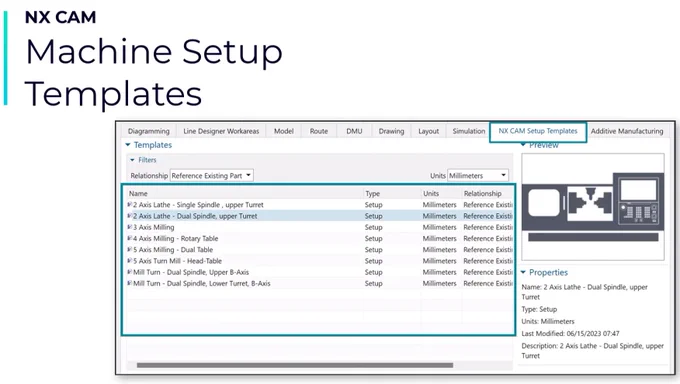The width and height of the screenshot is (680, 384).
Task: Select NX CAM Setup Templates tab
Action: [538, 131]
